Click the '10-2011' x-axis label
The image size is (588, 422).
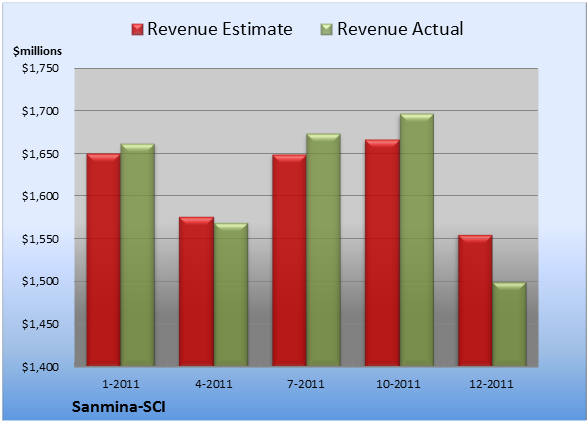pos(398,384)
